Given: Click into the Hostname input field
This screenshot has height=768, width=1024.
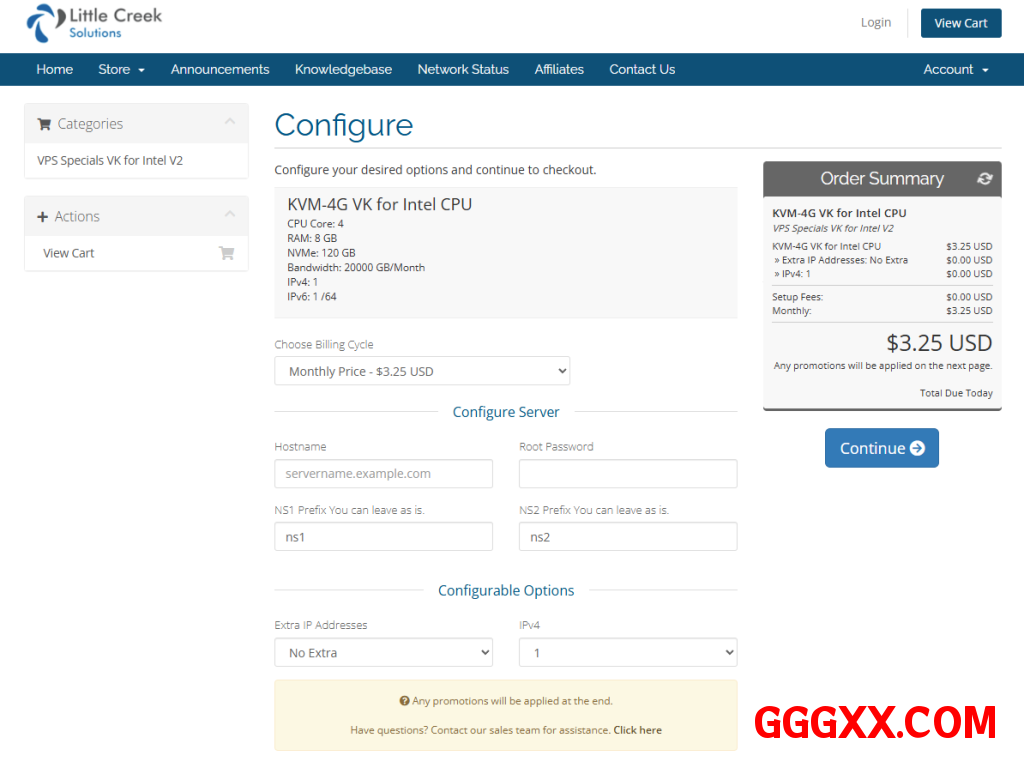Looking at the screenshot, I should [x=383, y=474].
